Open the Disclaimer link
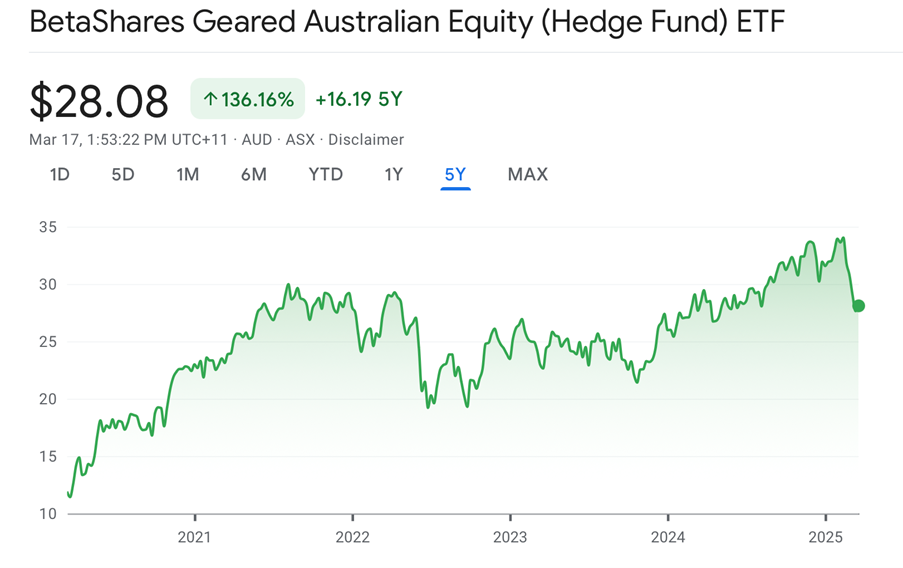This screenshot has width=903, height=568. click(366, 140)
